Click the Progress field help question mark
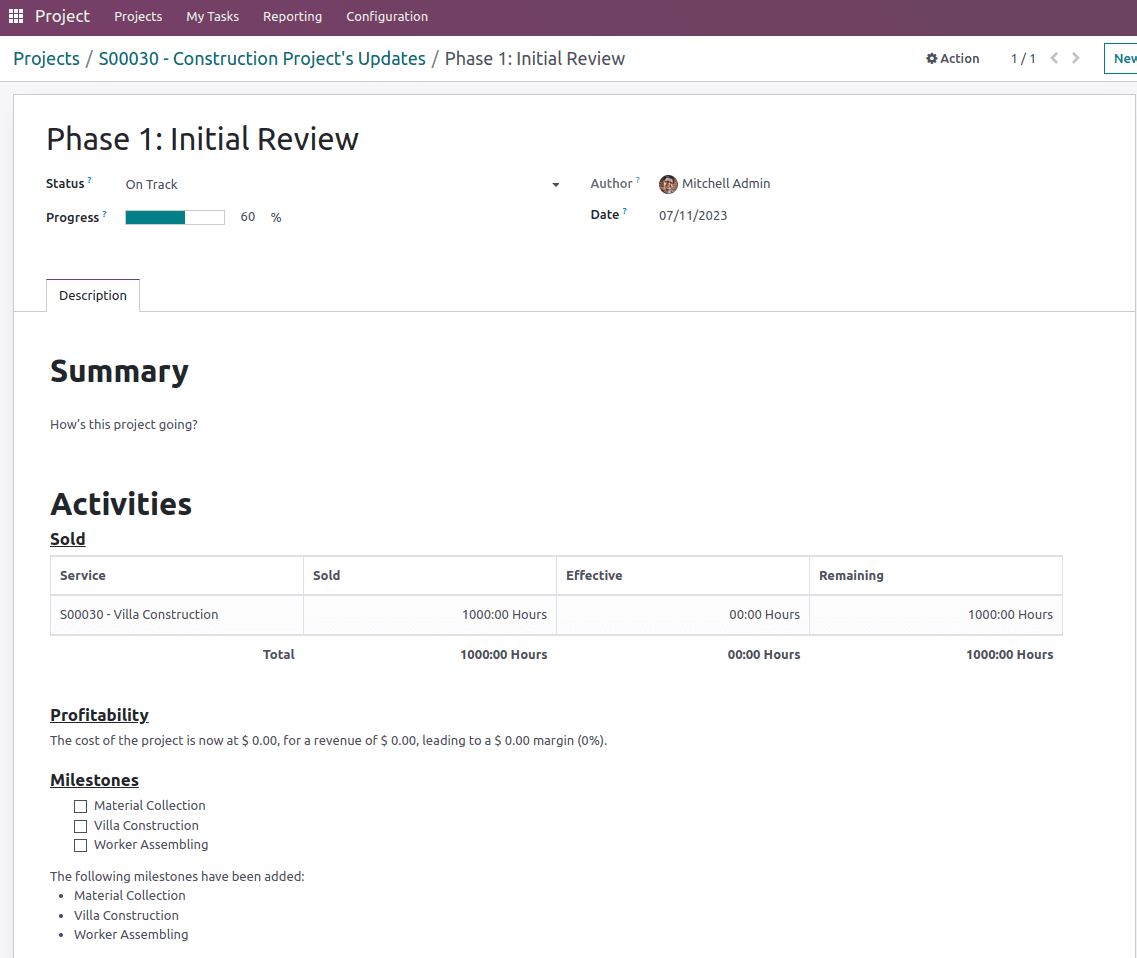The image size is (1137, 958). pyautogui.click(x=104, y=213)
